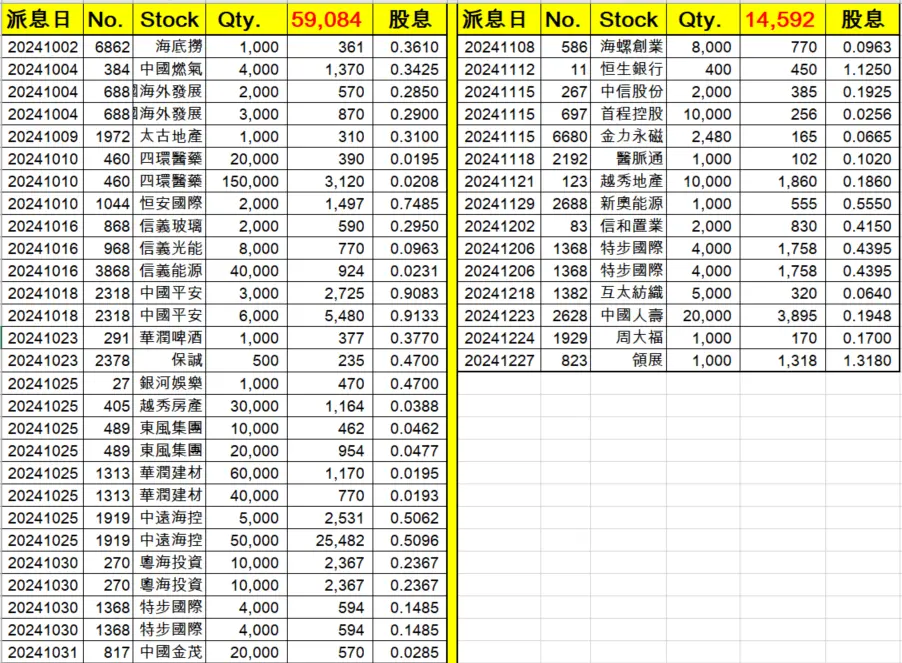Click the stock number cell 1382

point(565,293)
